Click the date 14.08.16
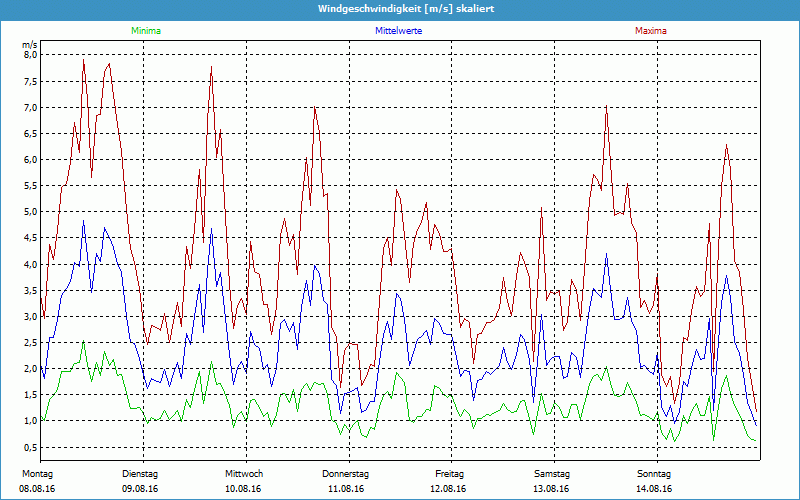Screen dimensions: 800x500 [654, 489]
